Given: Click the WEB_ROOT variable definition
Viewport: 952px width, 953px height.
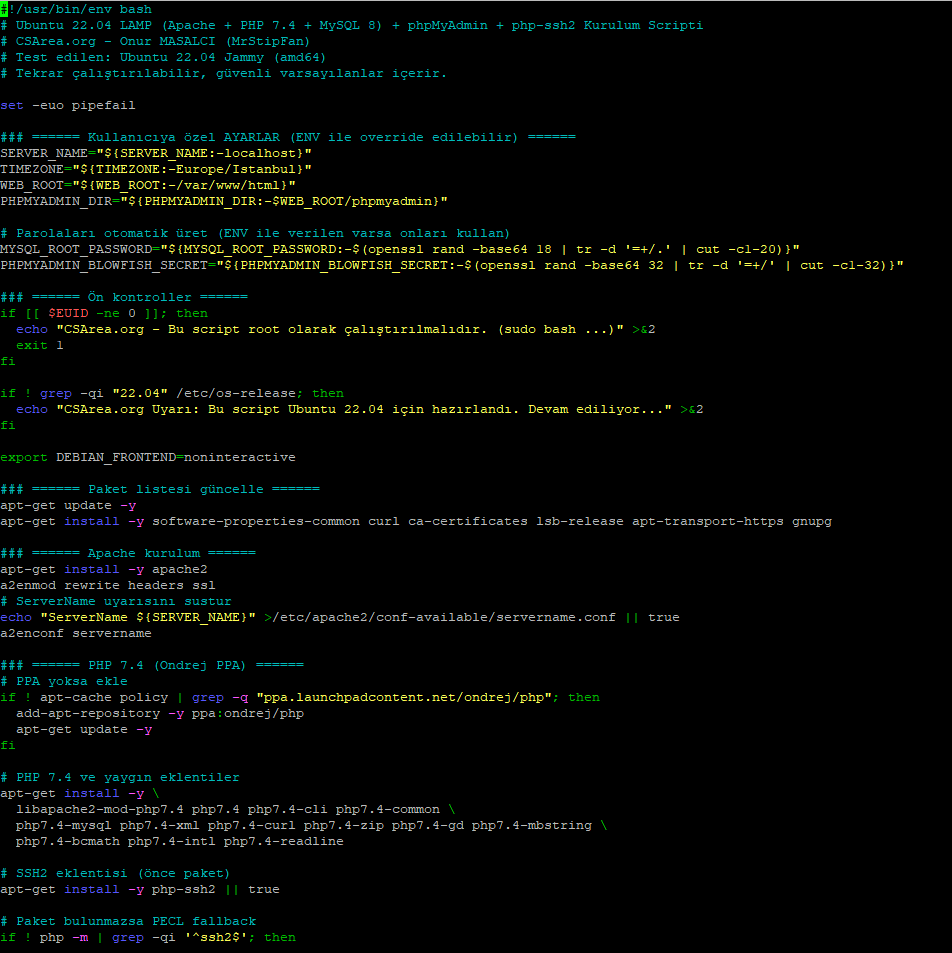Looking at the screenshot, I should pos(148,185).
